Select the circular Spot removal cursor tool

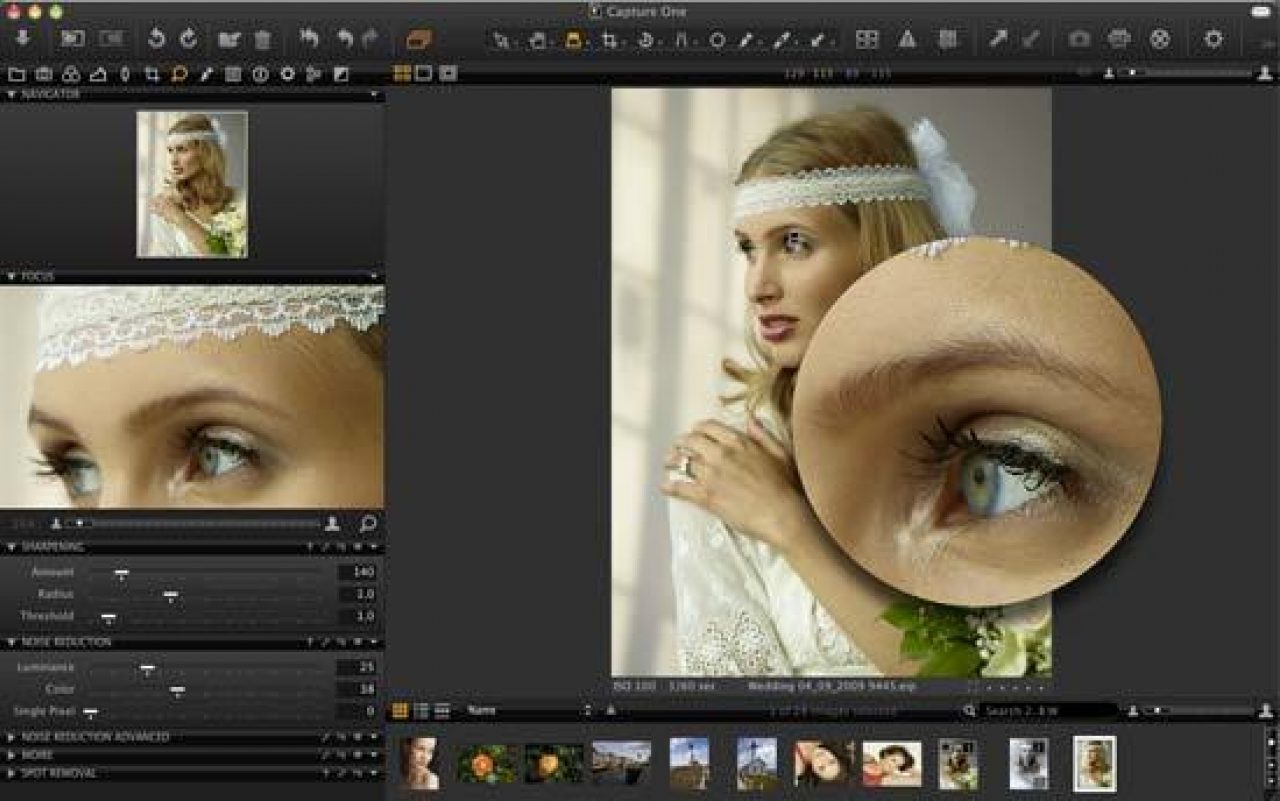point(717,41)
